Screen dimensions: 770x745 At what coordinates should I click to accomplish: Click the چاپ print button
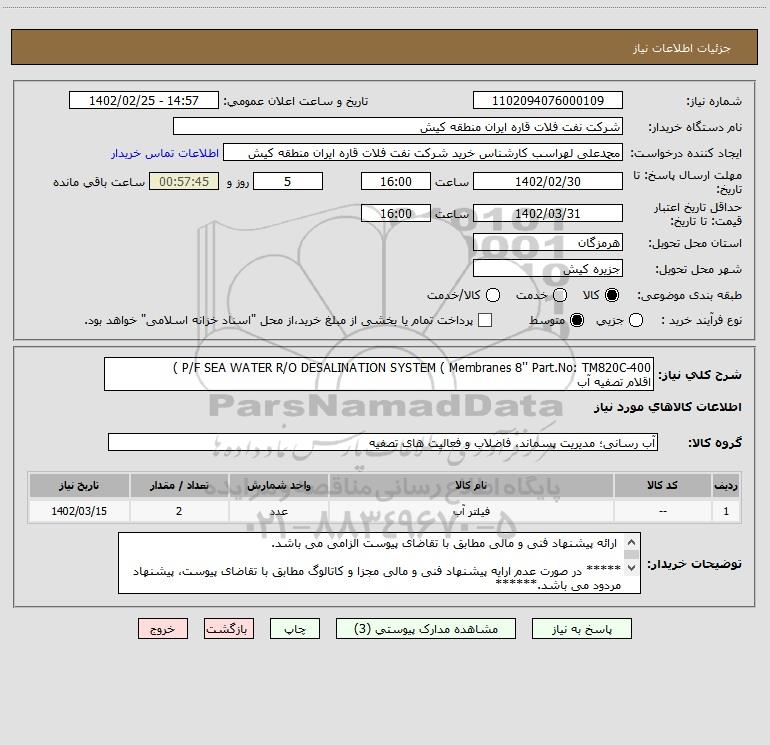pyautogui.click(x=295, y=629)
